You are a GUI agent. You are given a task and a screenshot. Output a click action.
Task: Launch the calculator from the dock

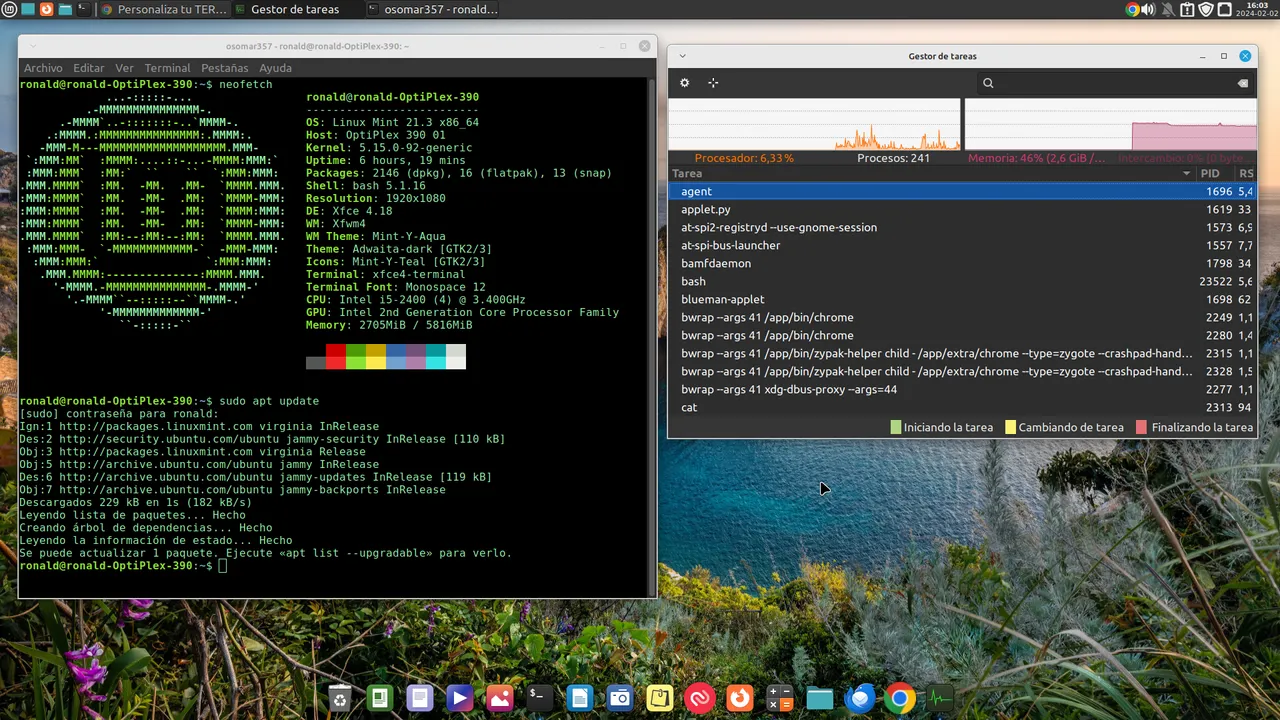[780, 699]
